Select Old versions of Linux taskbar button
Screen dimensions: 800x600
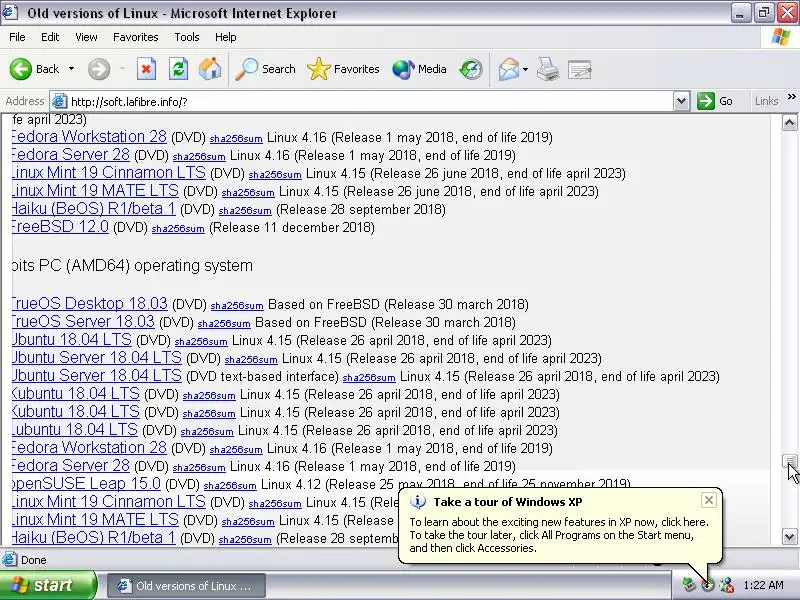[186, 586]
